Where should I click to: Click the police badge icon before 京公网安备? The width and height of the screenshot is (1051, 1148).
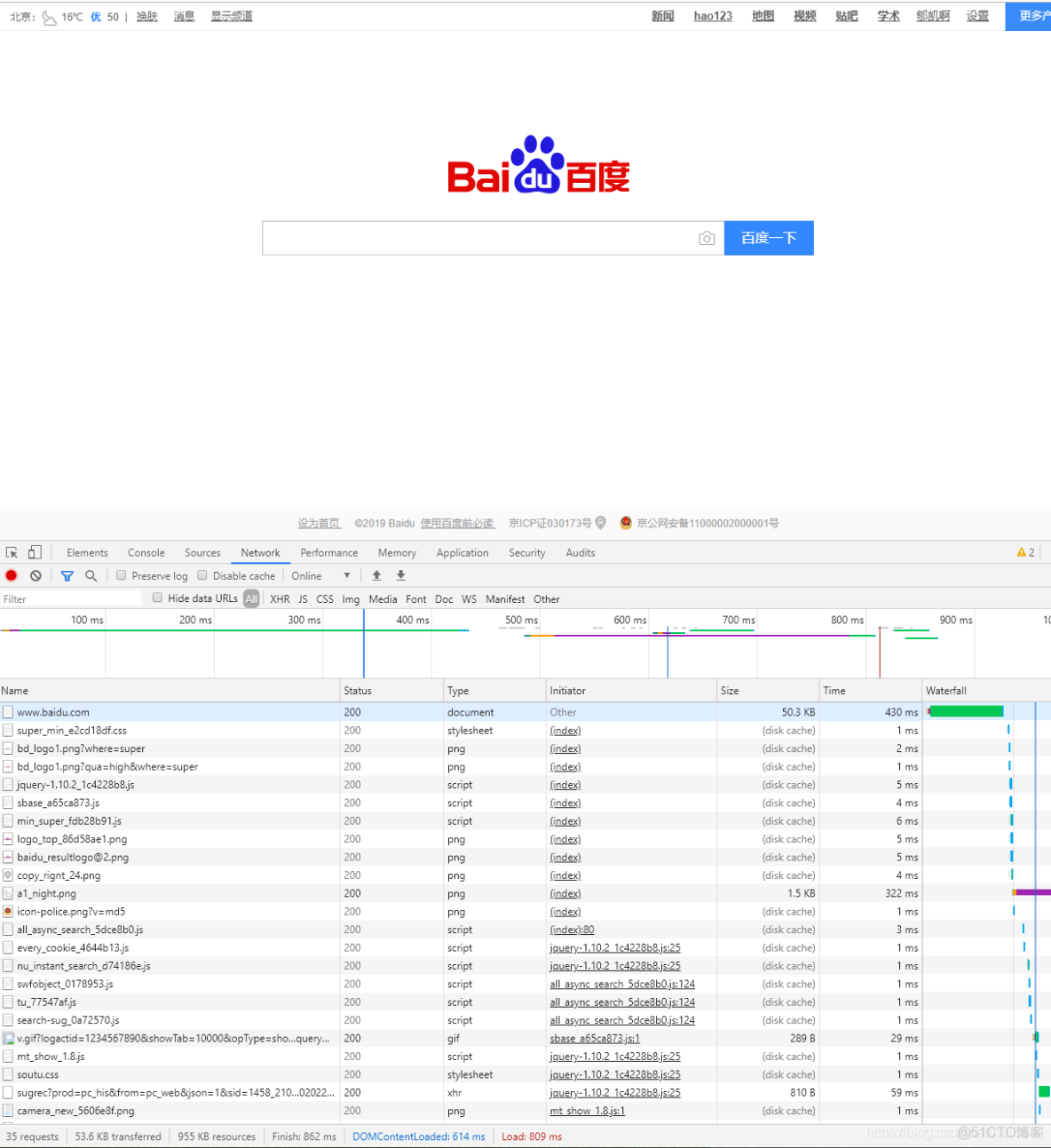tap(626, 523)
